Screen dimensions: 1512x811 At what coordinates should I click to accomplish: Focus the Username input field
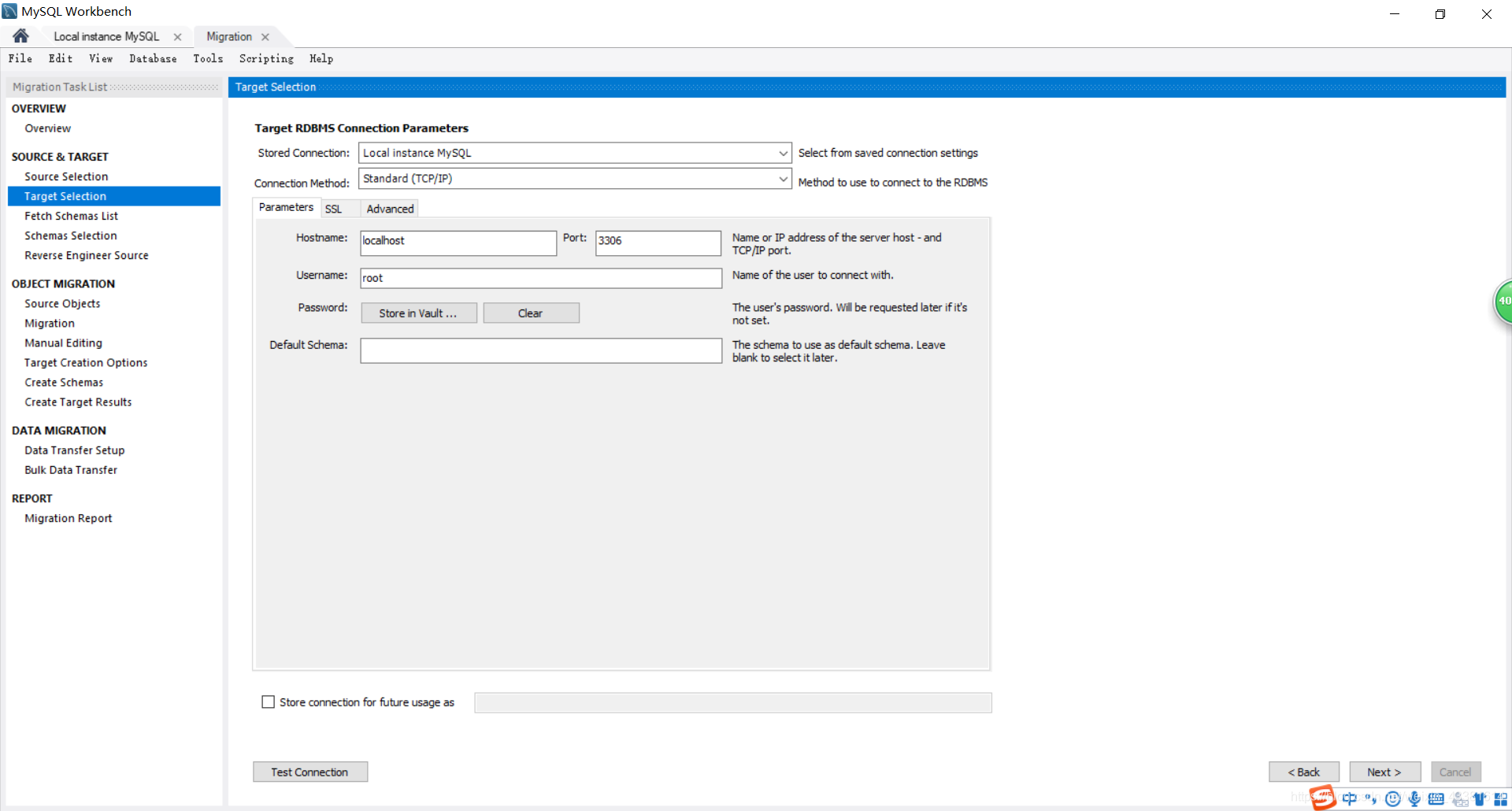click(x=541, y=278)
